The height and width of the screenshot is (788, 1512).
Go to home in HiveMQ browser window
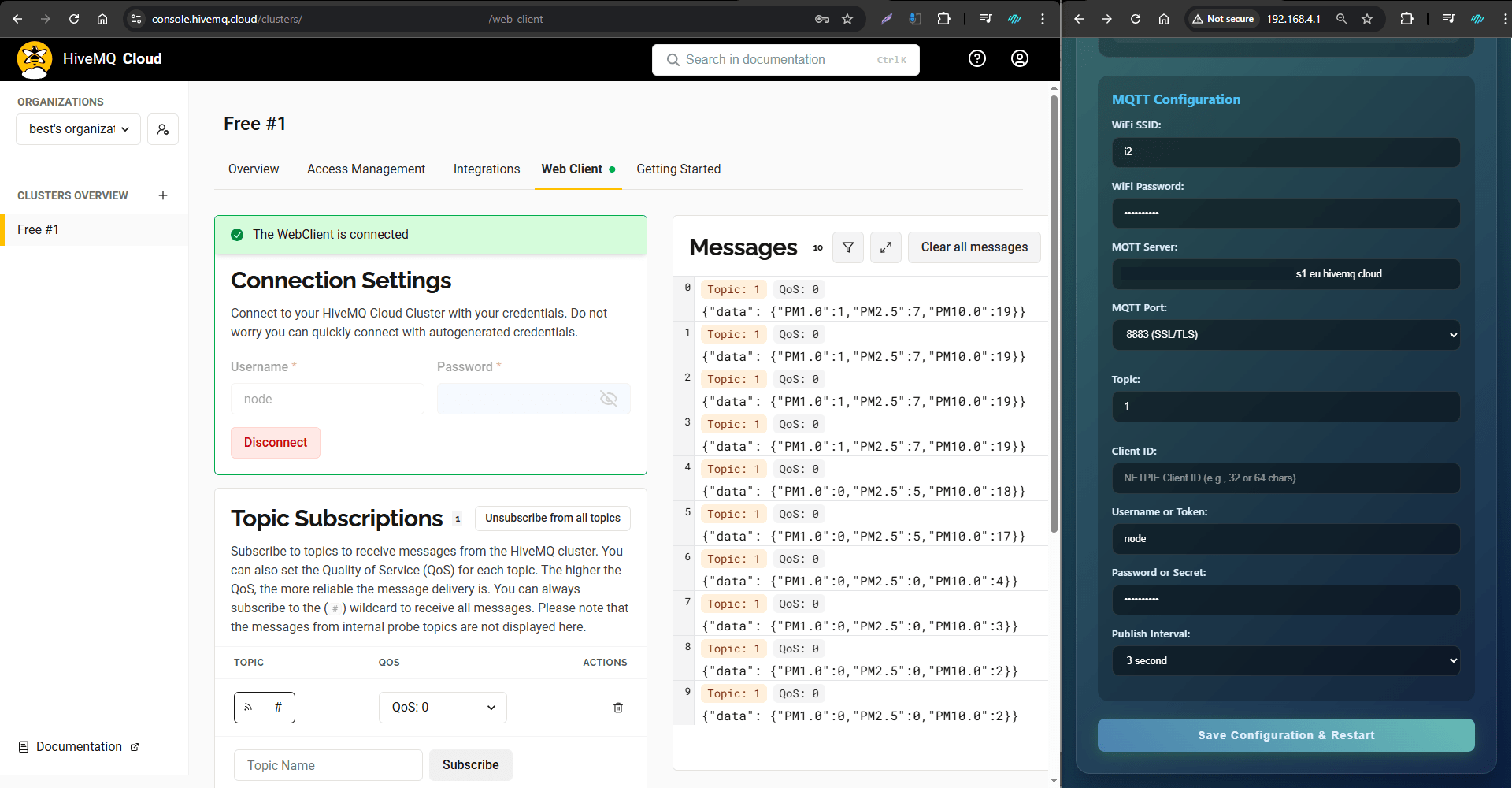pyautogui.click(x=102, y=19)
